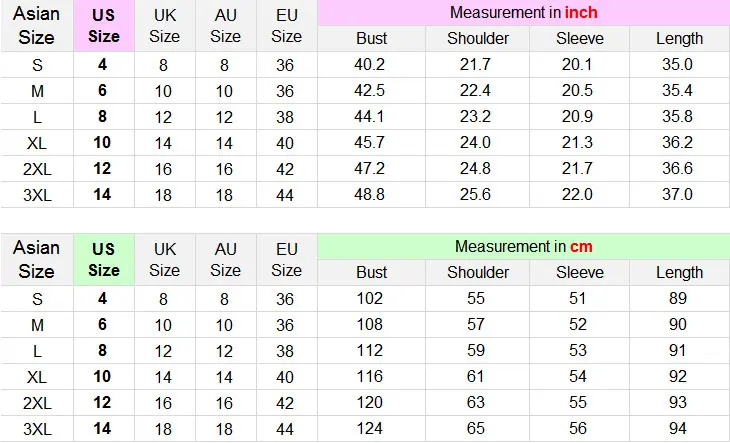Click the bold US size 10 in inch table
This screenshot has width=730, height=443.
102,142
